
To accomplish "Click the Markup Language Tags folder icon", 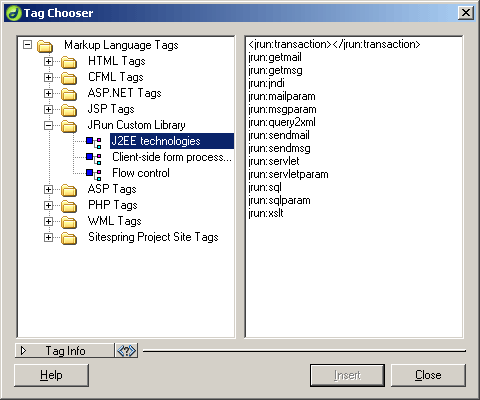I will point(45,46).
